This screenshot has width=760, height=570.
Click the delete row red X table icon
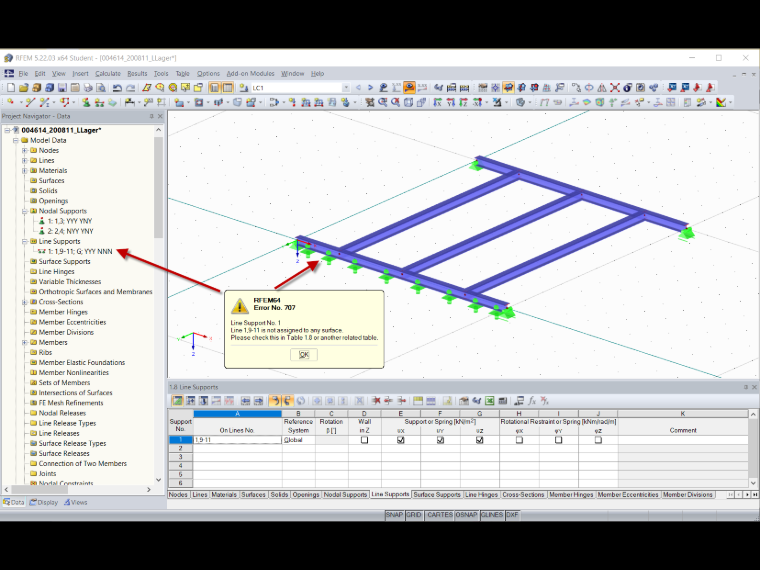point(376,401)
